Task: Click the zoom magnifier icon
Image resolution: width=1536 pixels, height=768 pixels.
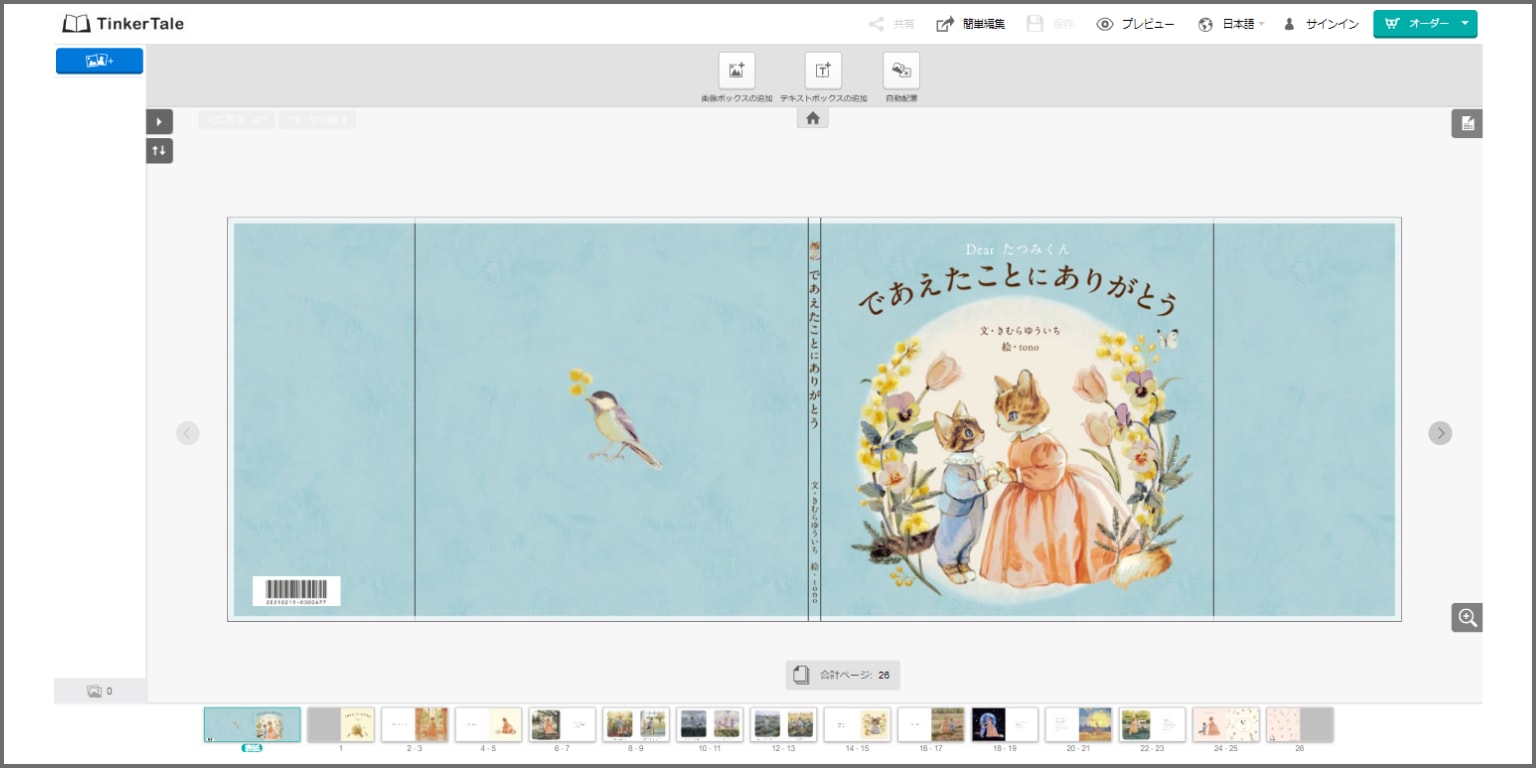Action: pyautogui.click(x=1467, y=617)
